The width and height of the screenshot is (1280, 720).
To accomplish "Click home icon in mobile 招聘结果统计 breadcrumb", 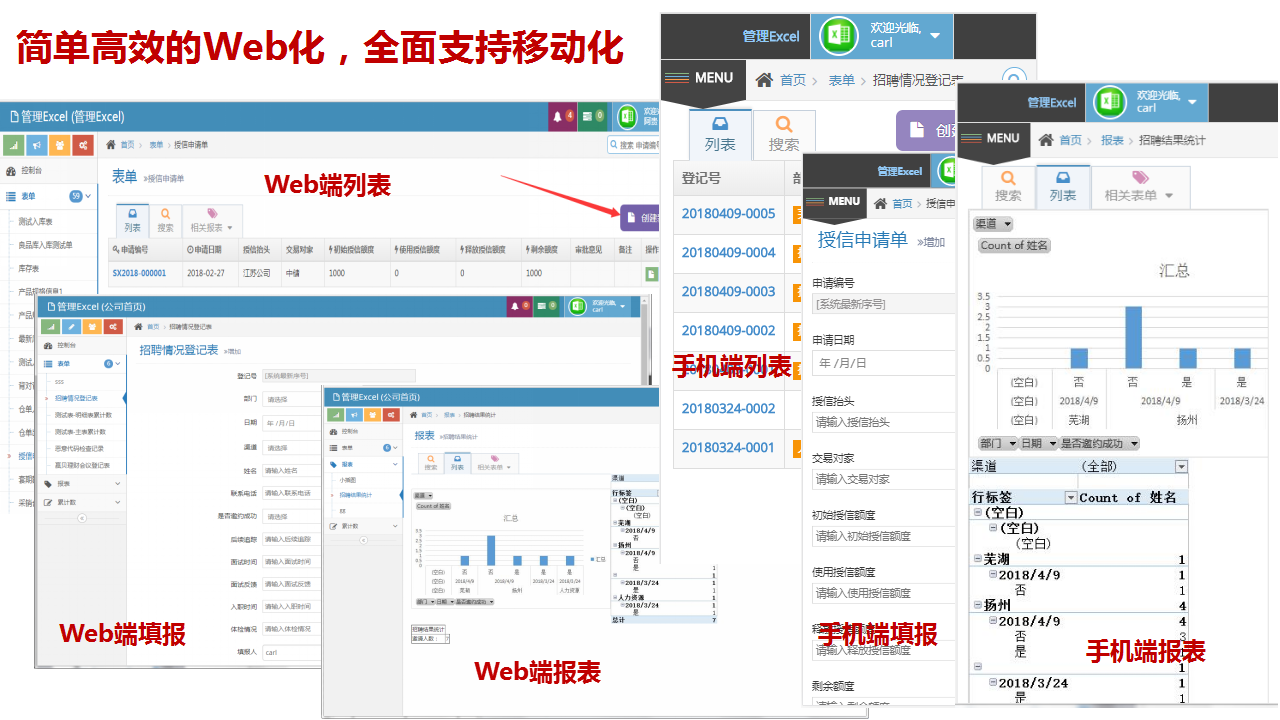I will (x=1046, y=140).
